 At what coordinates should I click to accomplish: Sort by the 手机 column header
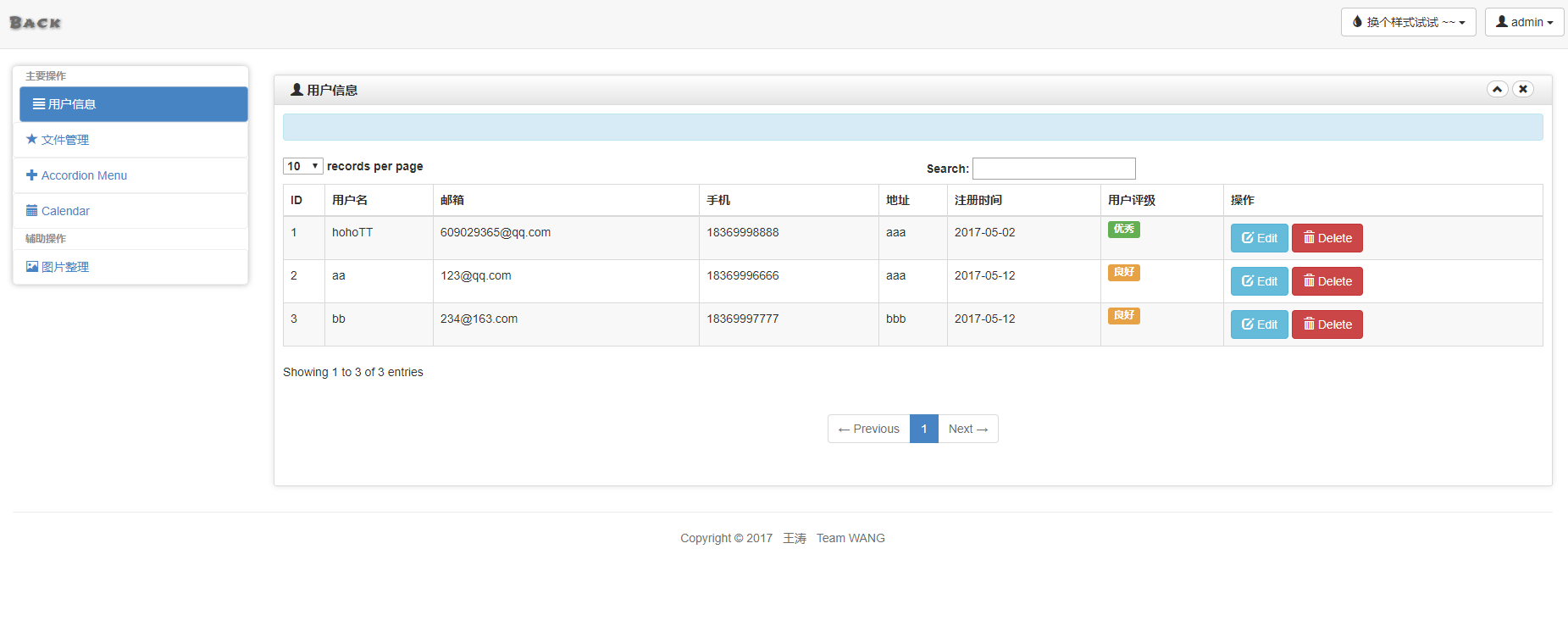789,200
